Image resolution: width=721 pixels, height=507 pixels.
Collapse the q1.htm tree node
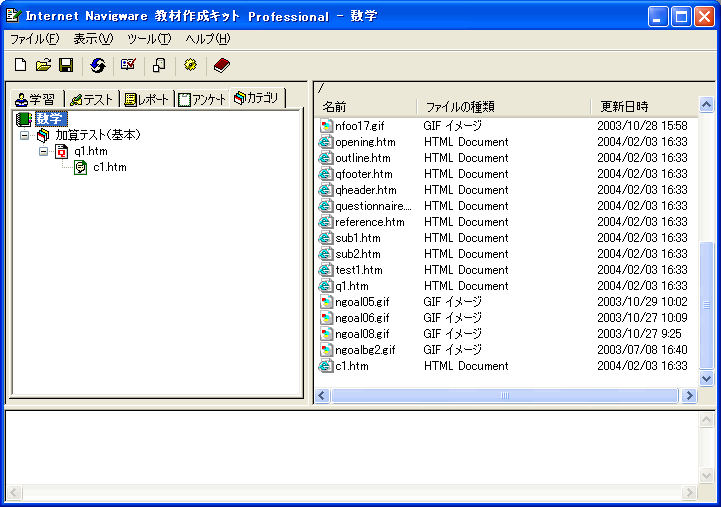[43, 151]
